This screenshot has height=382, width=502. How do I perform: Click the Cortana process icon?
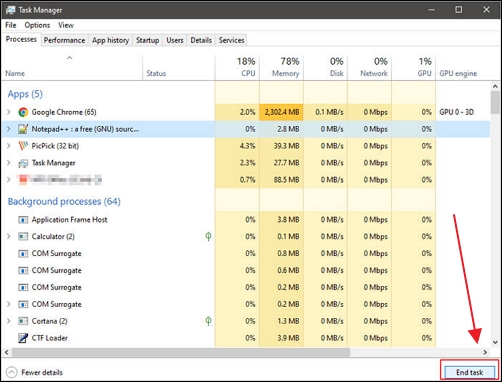(x=23, y=321)
